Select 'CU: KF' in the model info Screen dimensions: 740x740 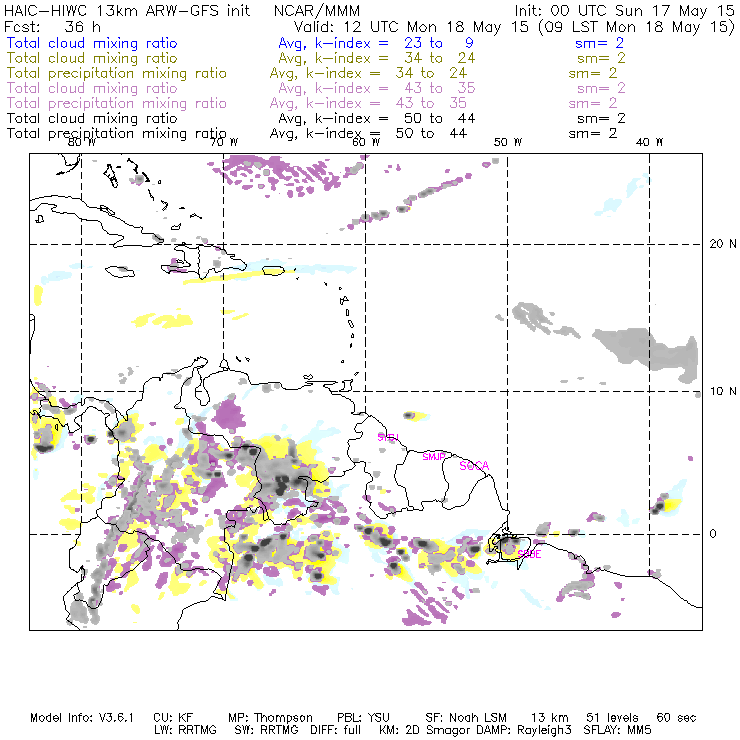click(x=173, y=718)
